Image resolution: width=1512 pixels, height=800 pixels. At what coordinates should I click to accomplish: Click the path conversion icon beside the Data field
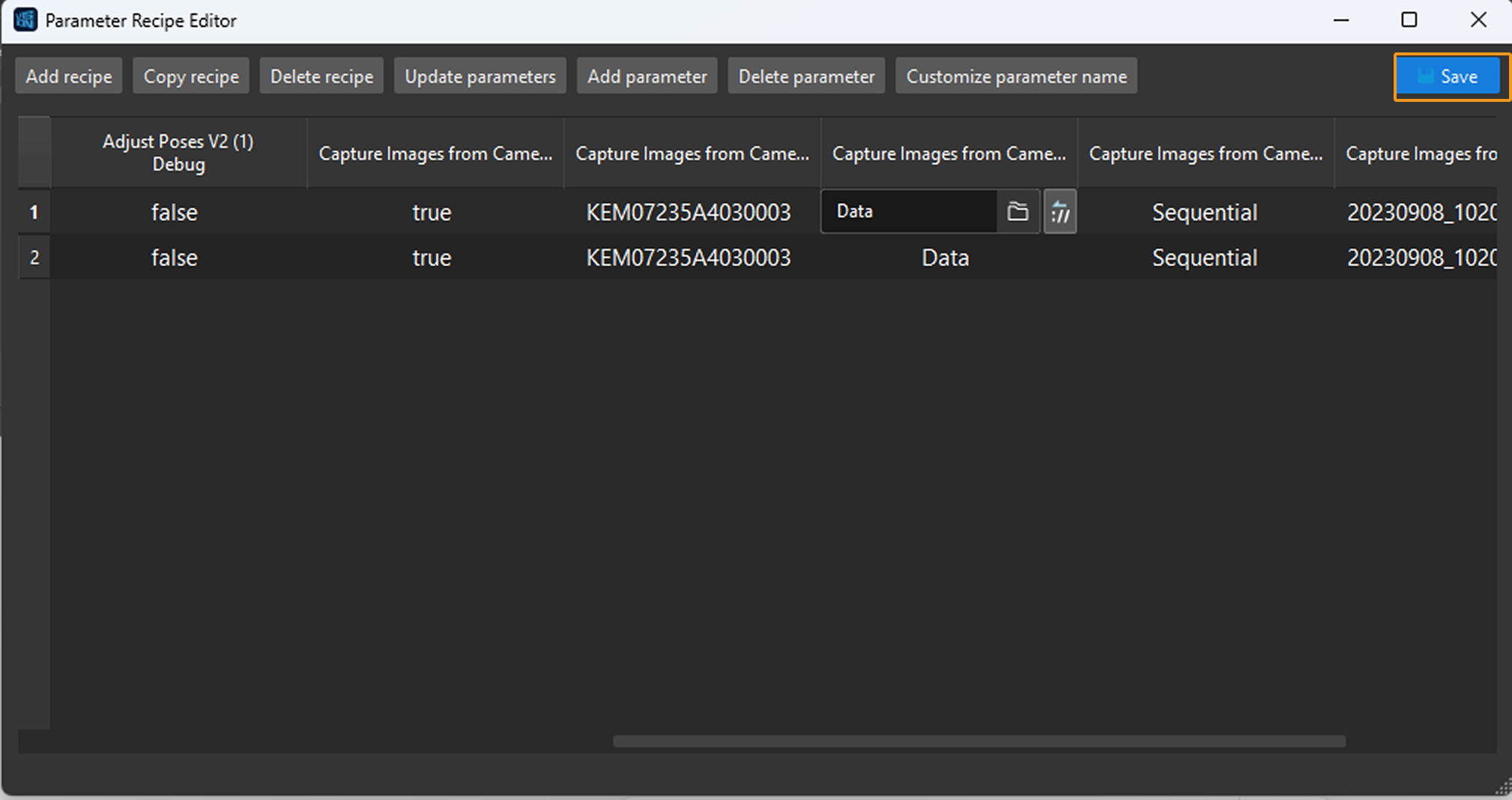coord(1059,212)
